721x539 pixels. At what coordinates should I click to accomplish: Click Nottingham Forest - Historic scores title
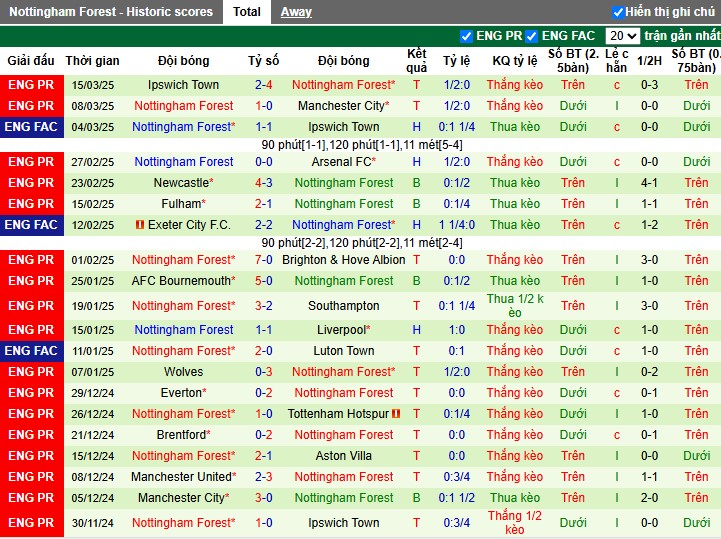(x=111, y=12)
